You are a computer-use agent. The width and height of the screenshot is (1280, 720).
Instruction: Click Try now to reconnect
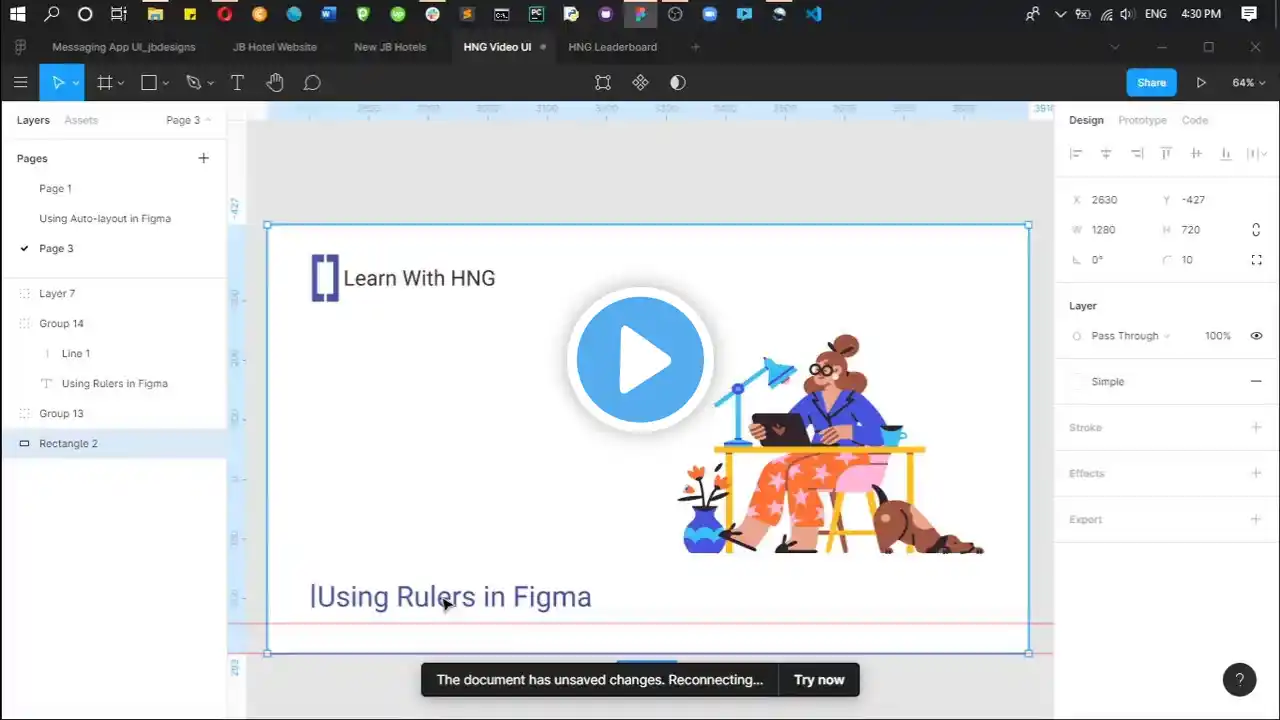819,680
